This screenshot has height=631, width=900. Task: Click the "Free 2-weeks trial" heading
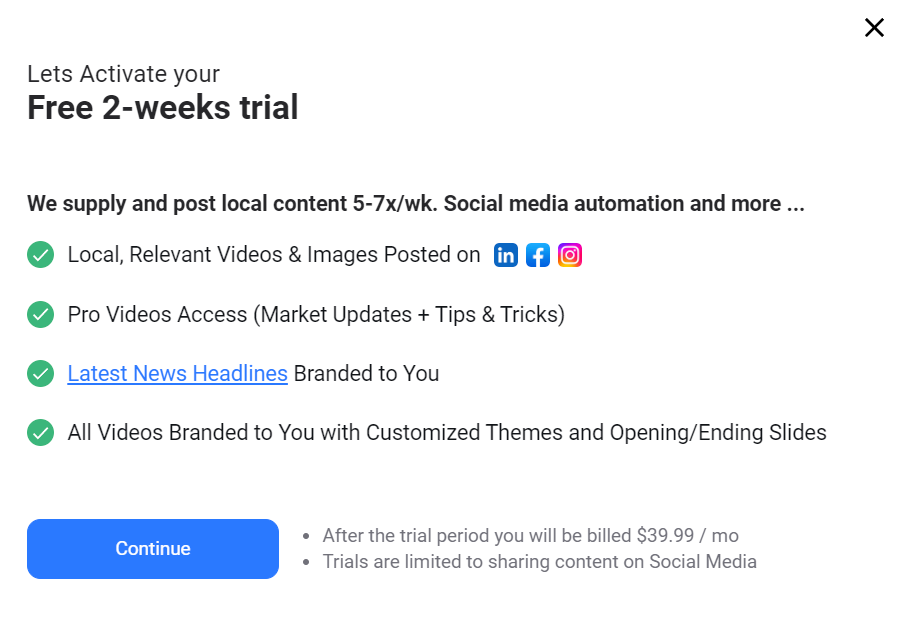(x=162, y=107)
